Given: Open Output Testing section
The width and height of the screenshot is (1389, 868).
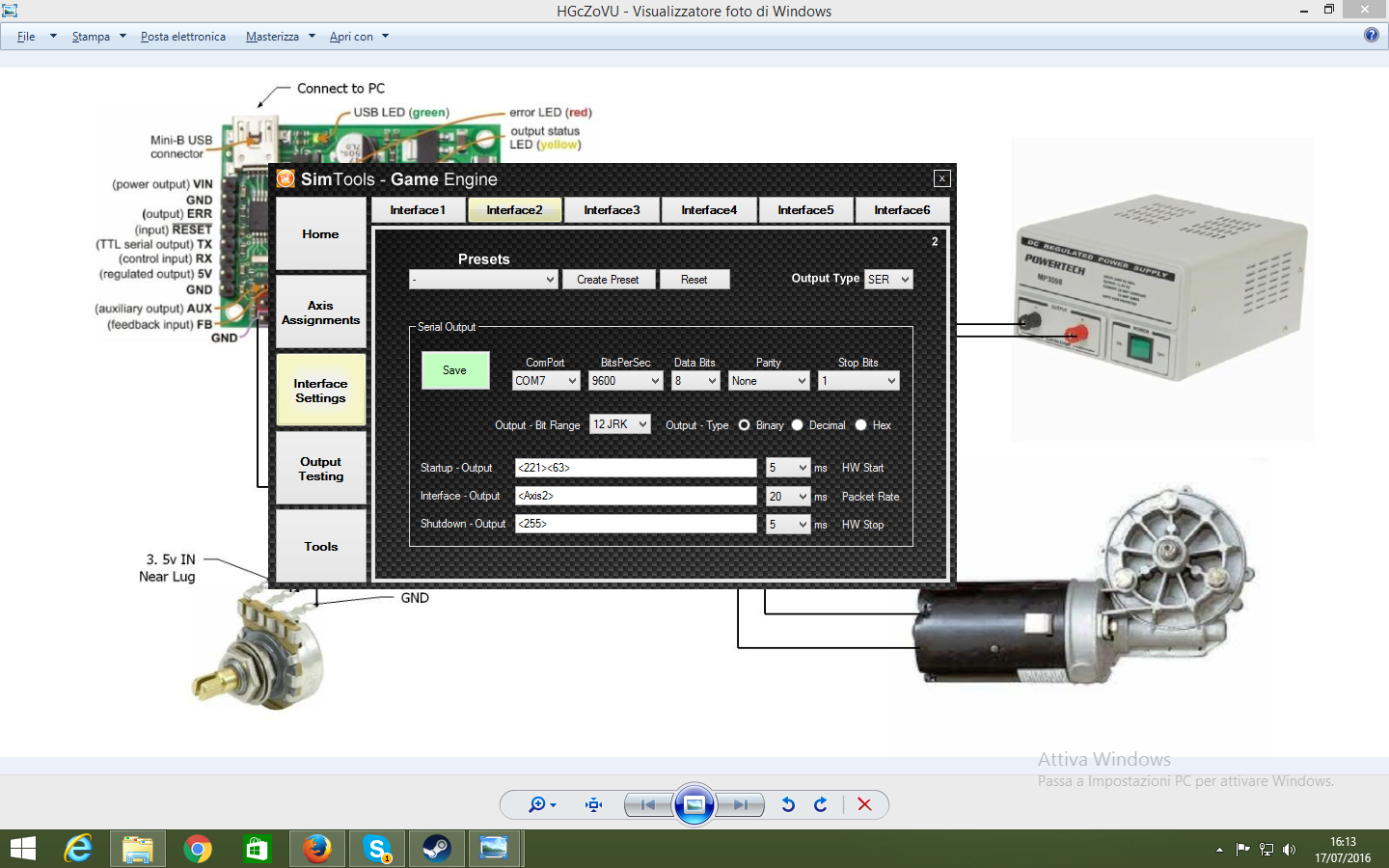Looking at the screenshot, I should (x=321, y=469).
